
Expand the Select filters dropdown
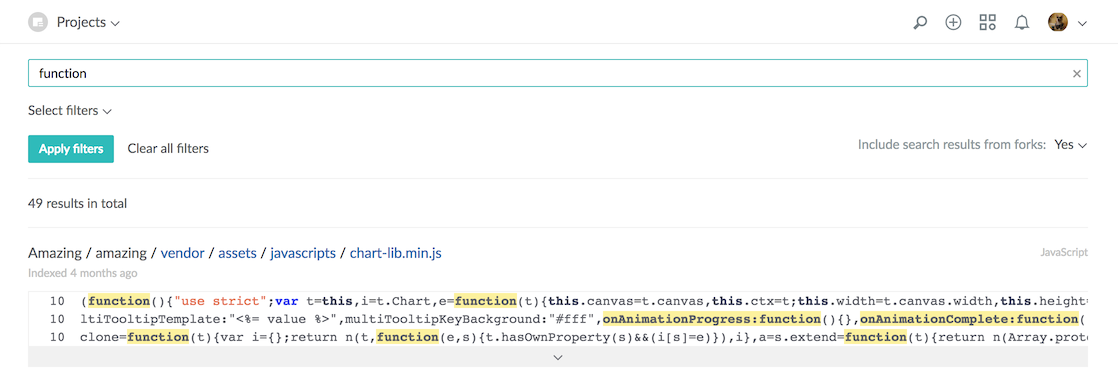pos(70,111)
